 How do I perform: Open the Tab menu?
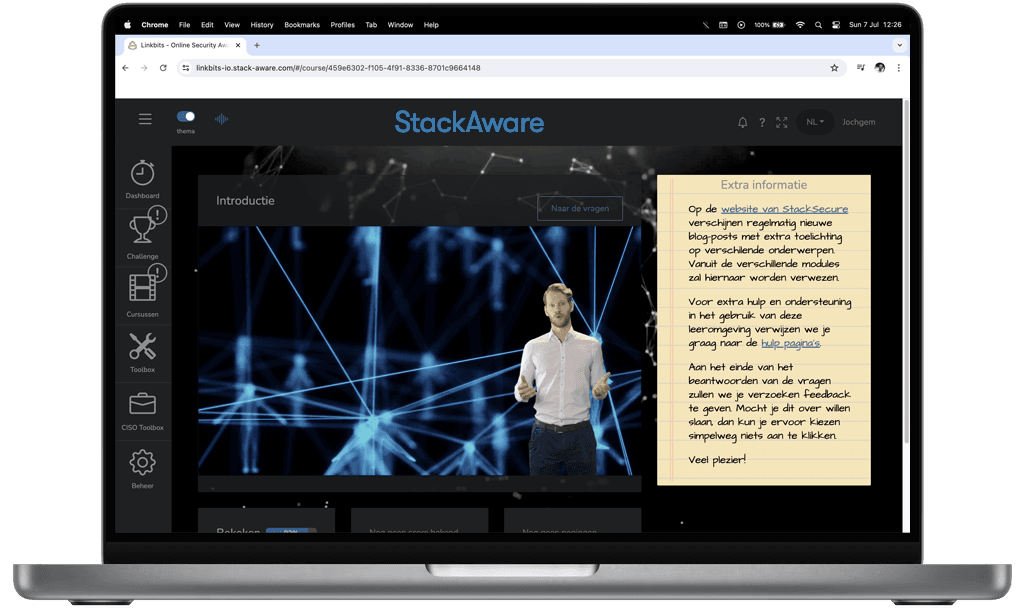pyautogui.click(x=371, y=25)
